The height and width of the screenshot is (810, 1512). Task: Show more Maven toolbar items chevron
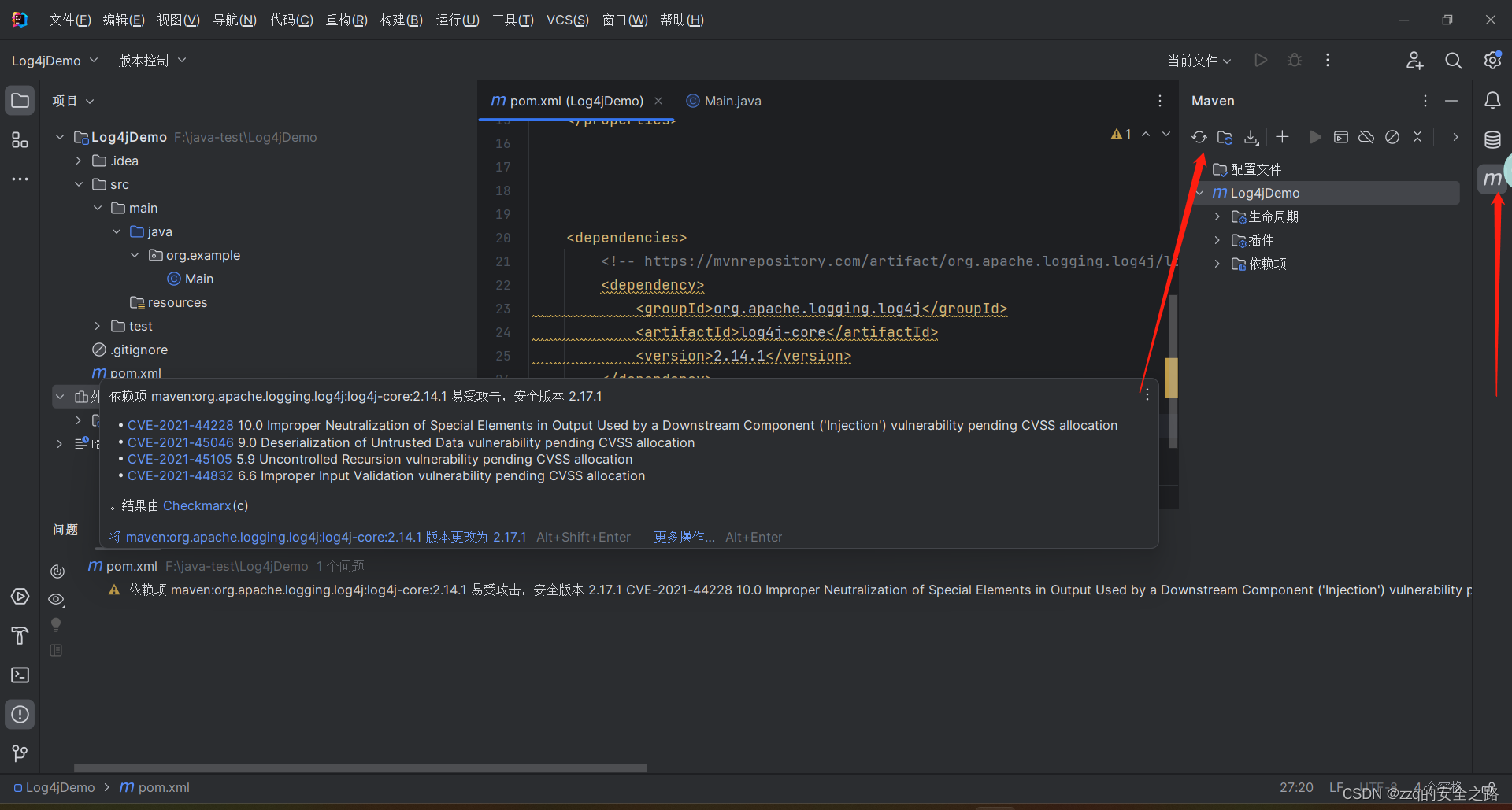tap(1455, 137)
